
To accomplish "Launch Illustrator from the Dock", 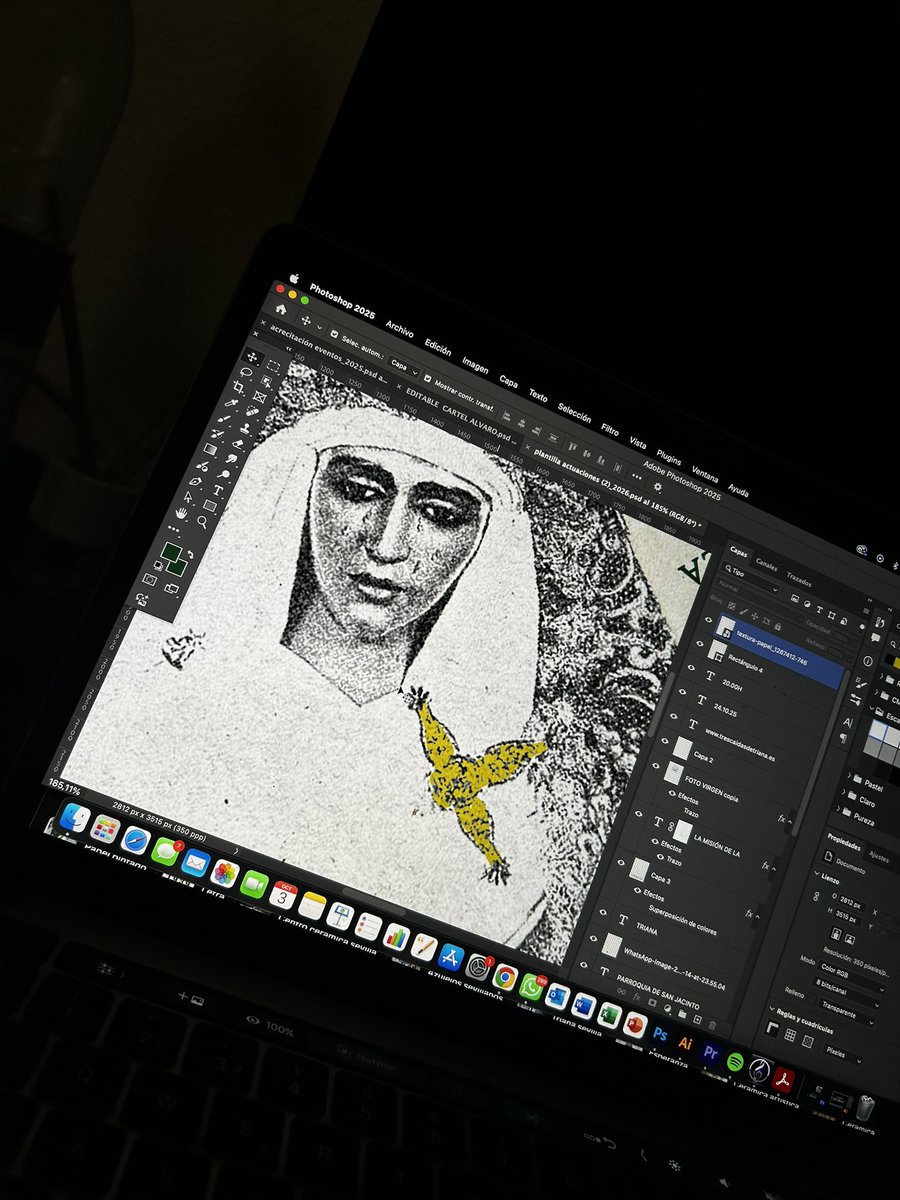I will pyautogui.click(x=686, y=1042).
